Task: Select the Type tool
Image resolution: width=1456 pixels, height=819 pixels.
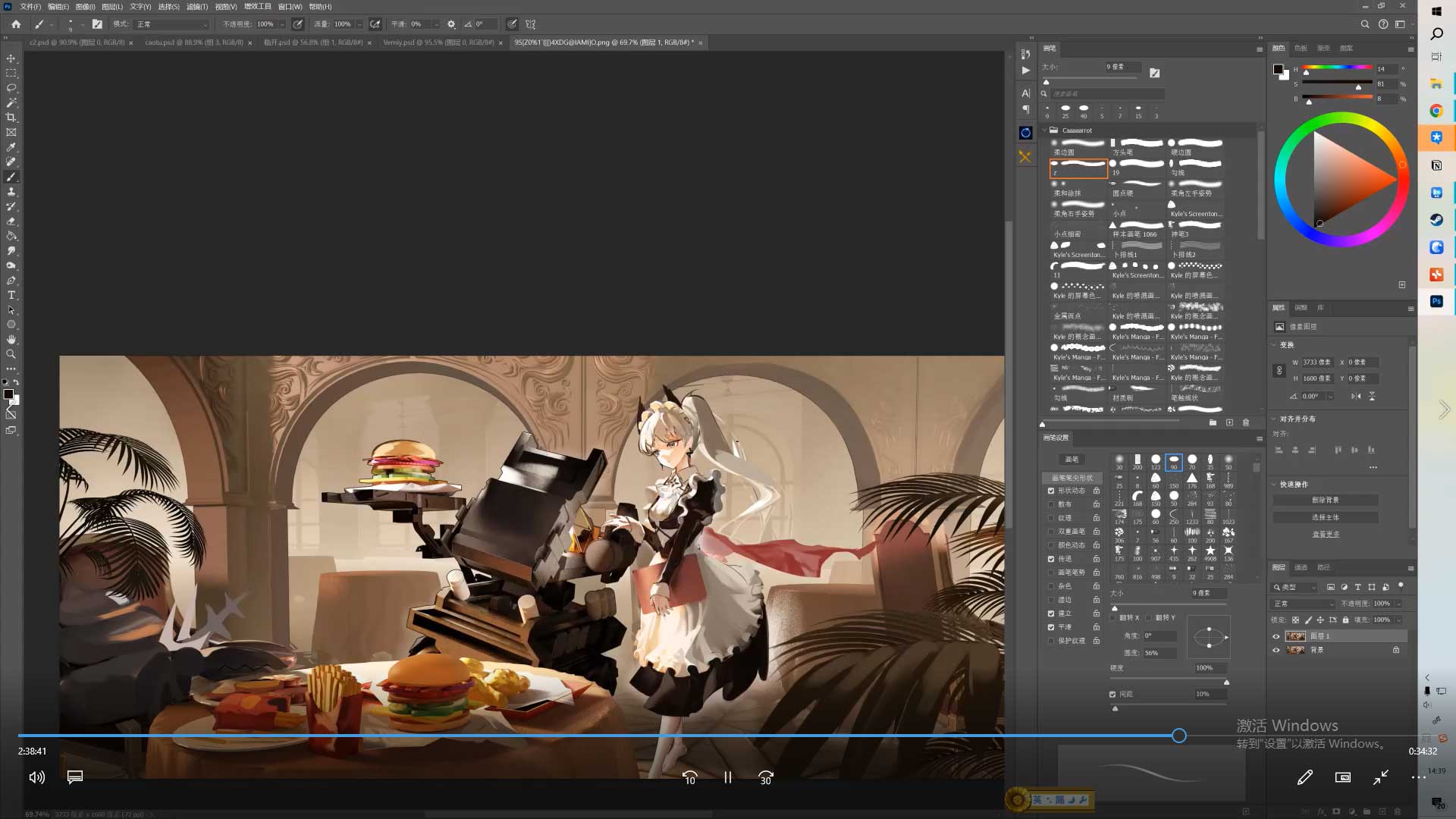Action: (x=11, y=295)
